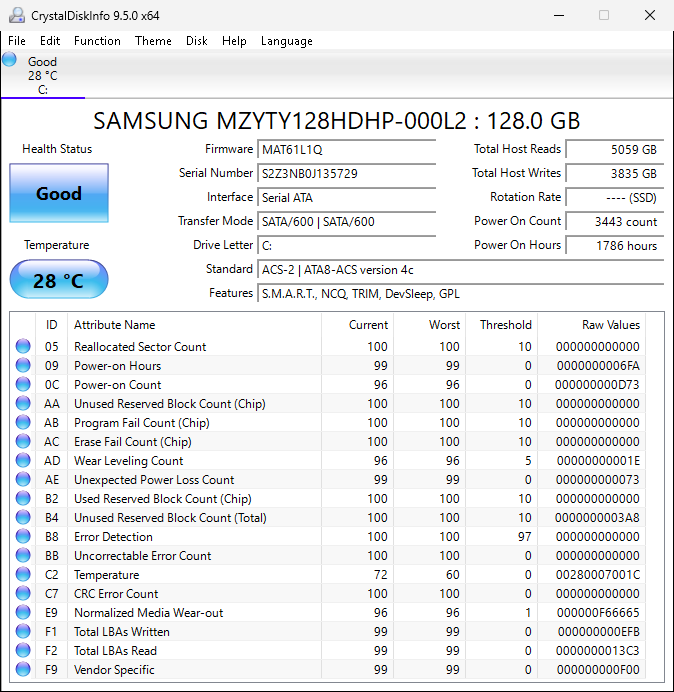Open the Function menu
Image resolution: width=674 pixels, height=692 pixels.
[x=97, y=41]
